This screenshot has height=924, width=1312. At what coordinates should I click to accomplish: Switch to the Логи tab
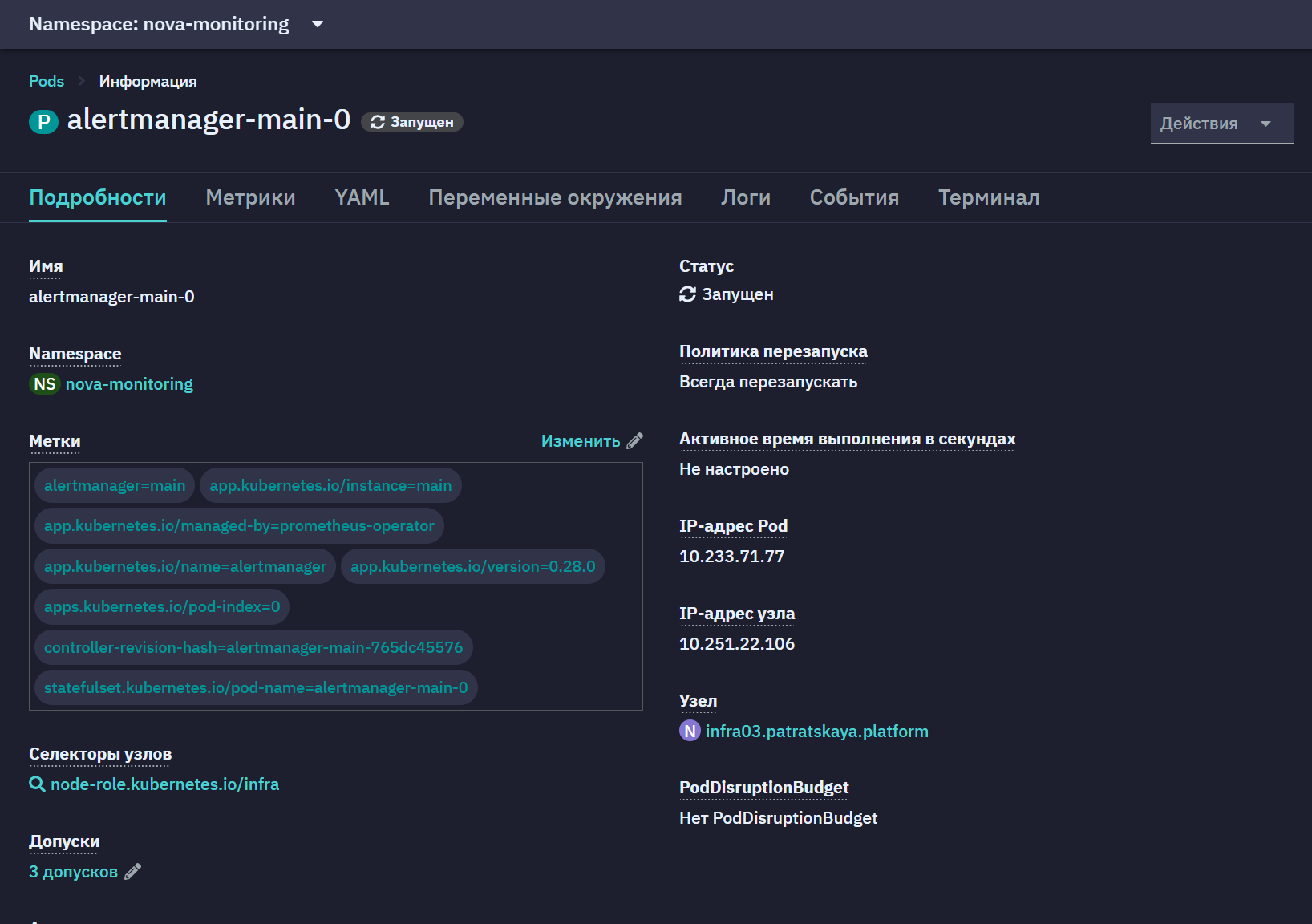pos(746,197)
